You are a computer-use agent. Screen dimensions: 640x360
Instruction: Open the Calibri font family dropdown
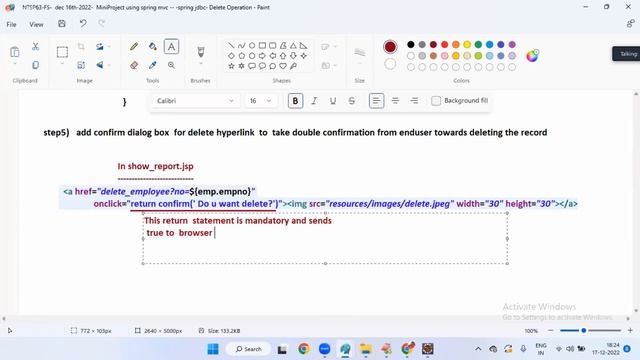click(x=195, y=101)
